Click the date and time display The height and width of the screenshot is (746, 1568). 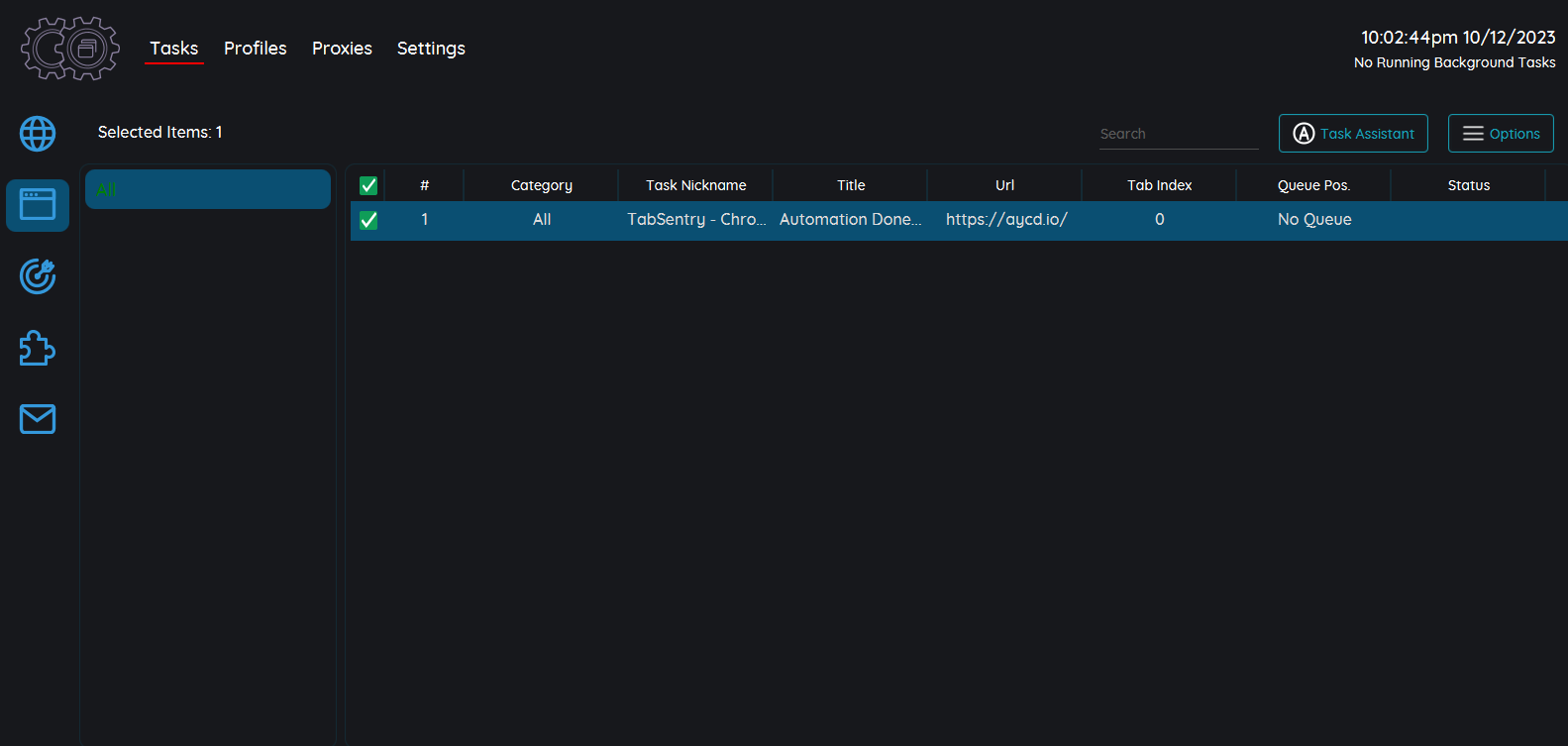pyautogui.click(x=1458, y=38)
